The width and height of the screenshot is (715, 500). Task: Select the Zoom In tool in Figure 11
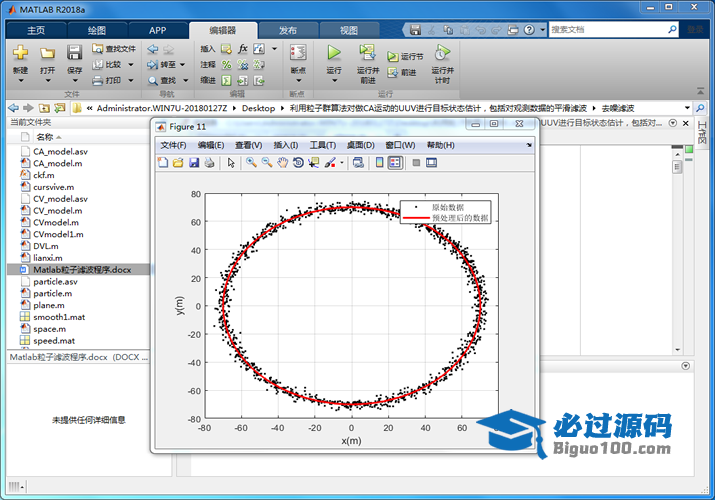[251, 162]
